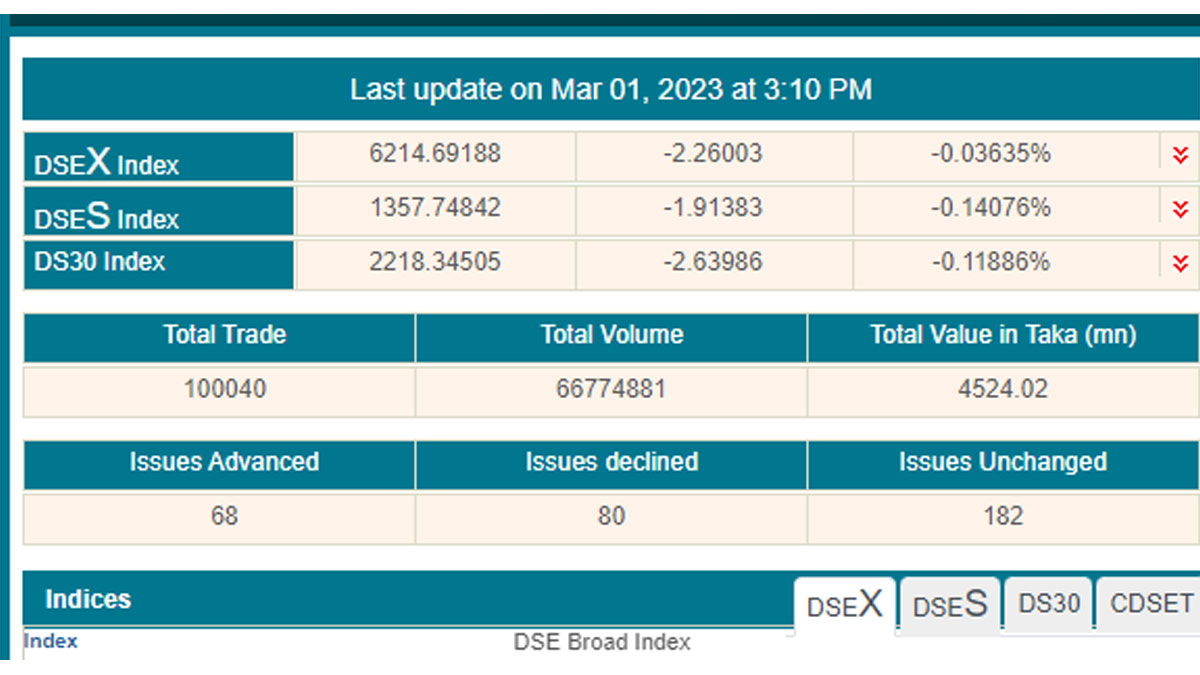Image resolution: width=1200 pixels, height=675 pixels.
Task: Click the blue Index link under Indices
Action: click(x=50, y=641)
